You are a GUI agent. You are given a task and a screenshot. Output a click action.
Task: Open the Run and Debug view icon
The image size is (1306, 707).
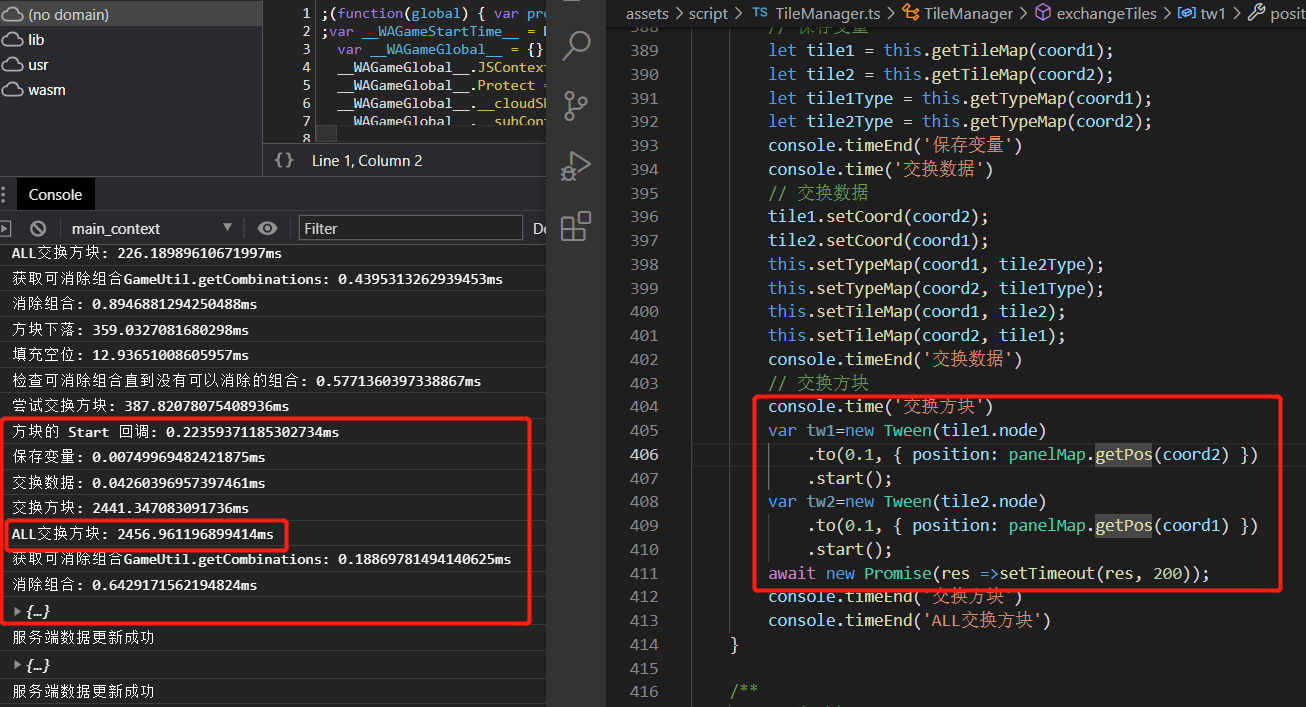(576, 166)
